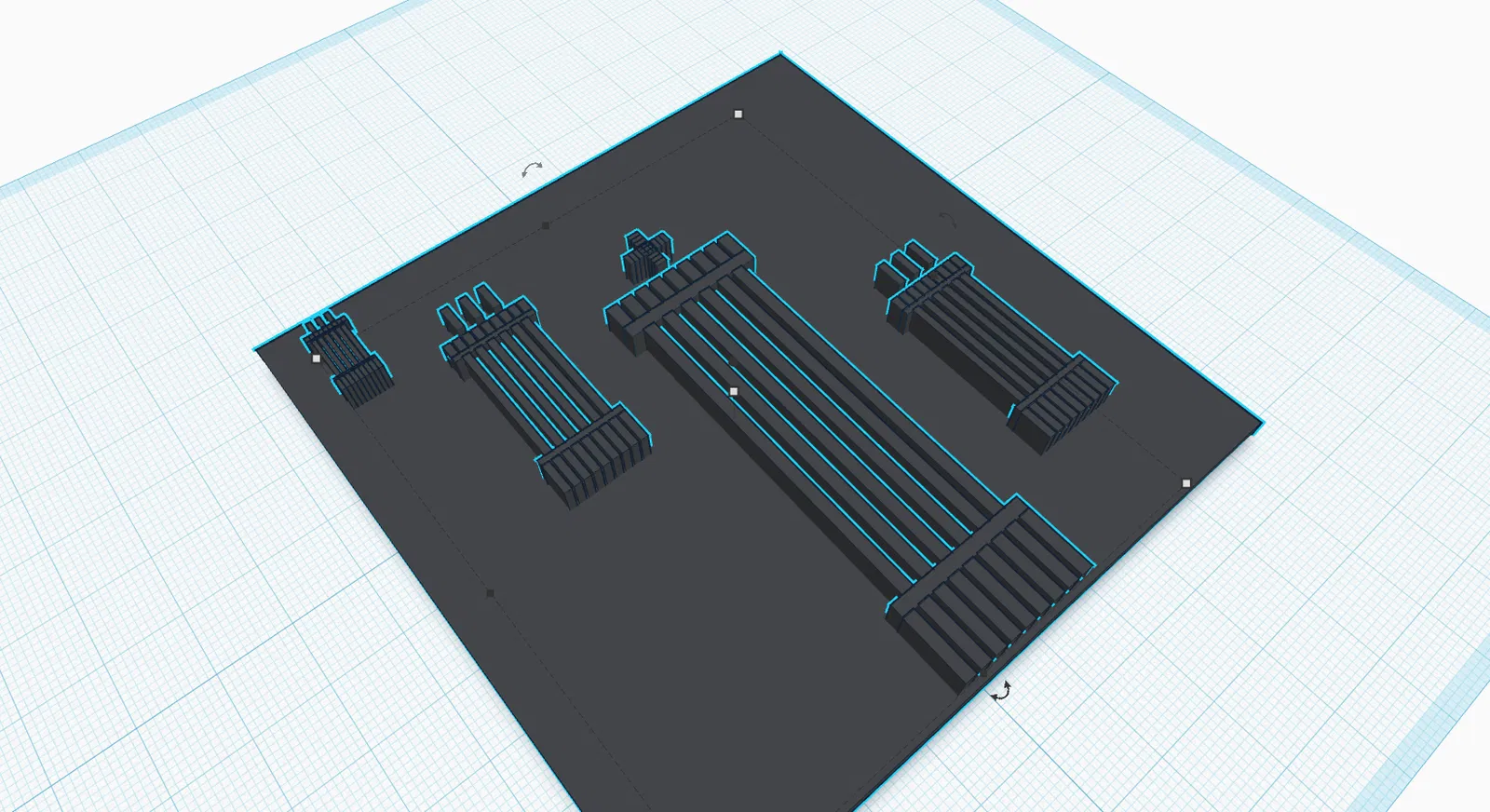
Task: Click the white square handle at the plate's topmost corner
Action: [x=738, y=115]
